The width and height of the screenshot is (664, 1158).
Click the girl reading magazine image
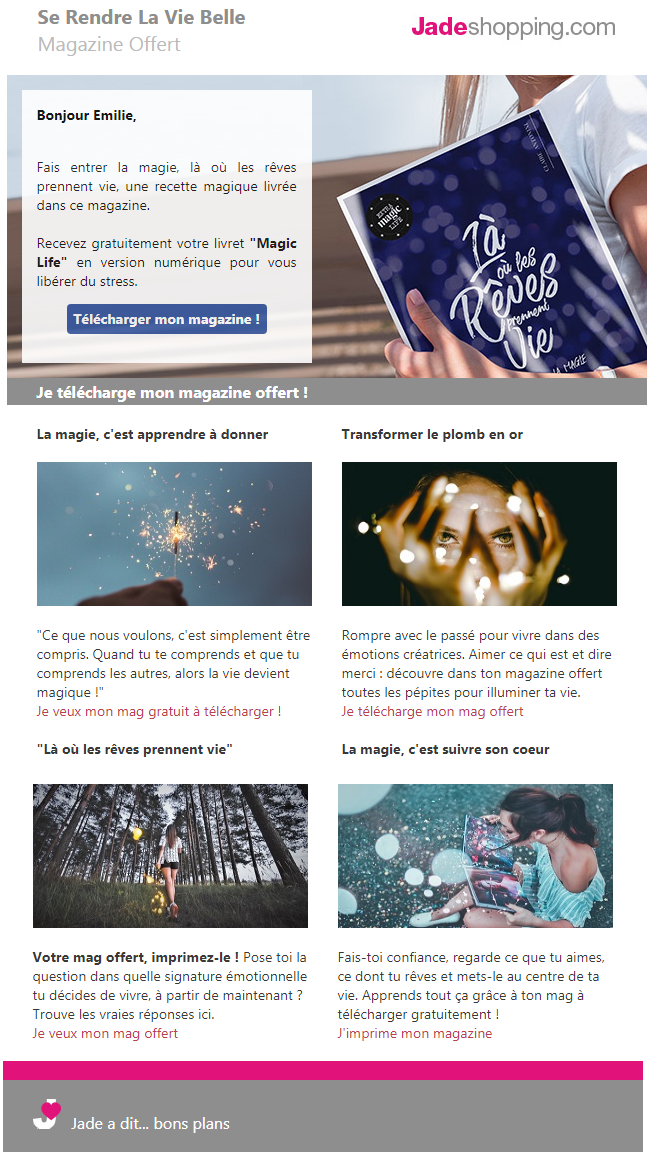476,856
